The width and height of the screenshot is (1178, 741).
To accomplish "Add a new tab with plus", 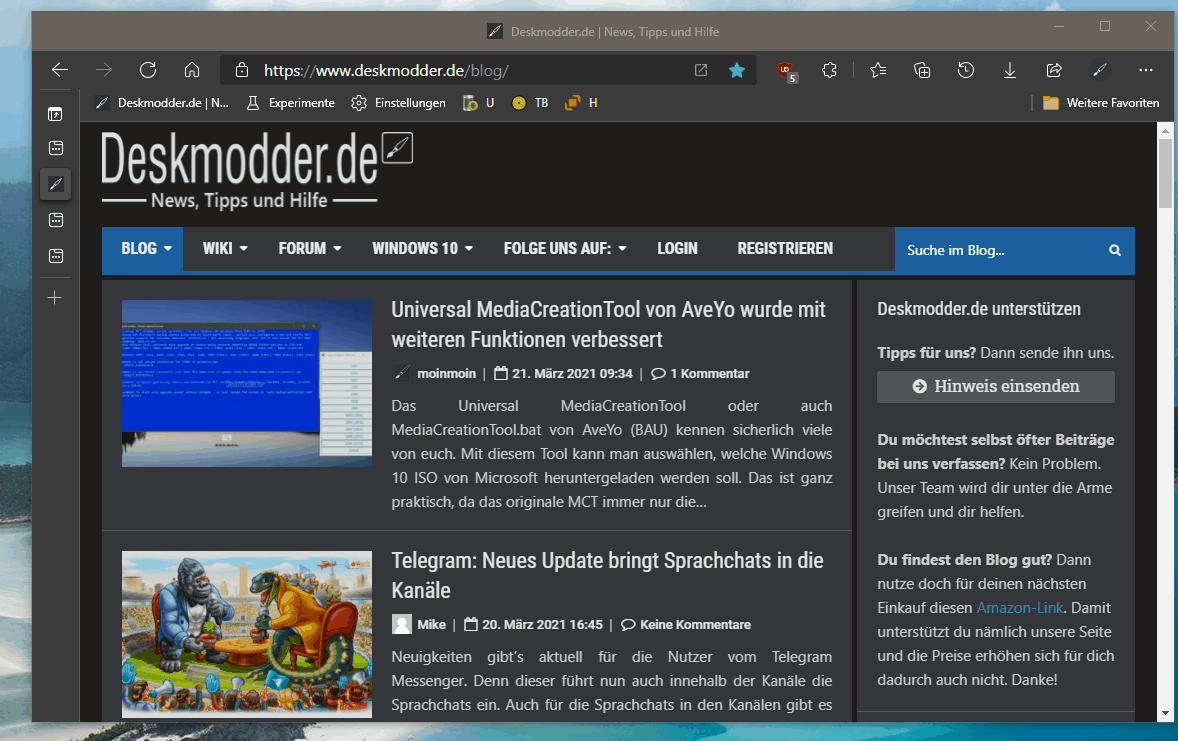I will 55,298.
